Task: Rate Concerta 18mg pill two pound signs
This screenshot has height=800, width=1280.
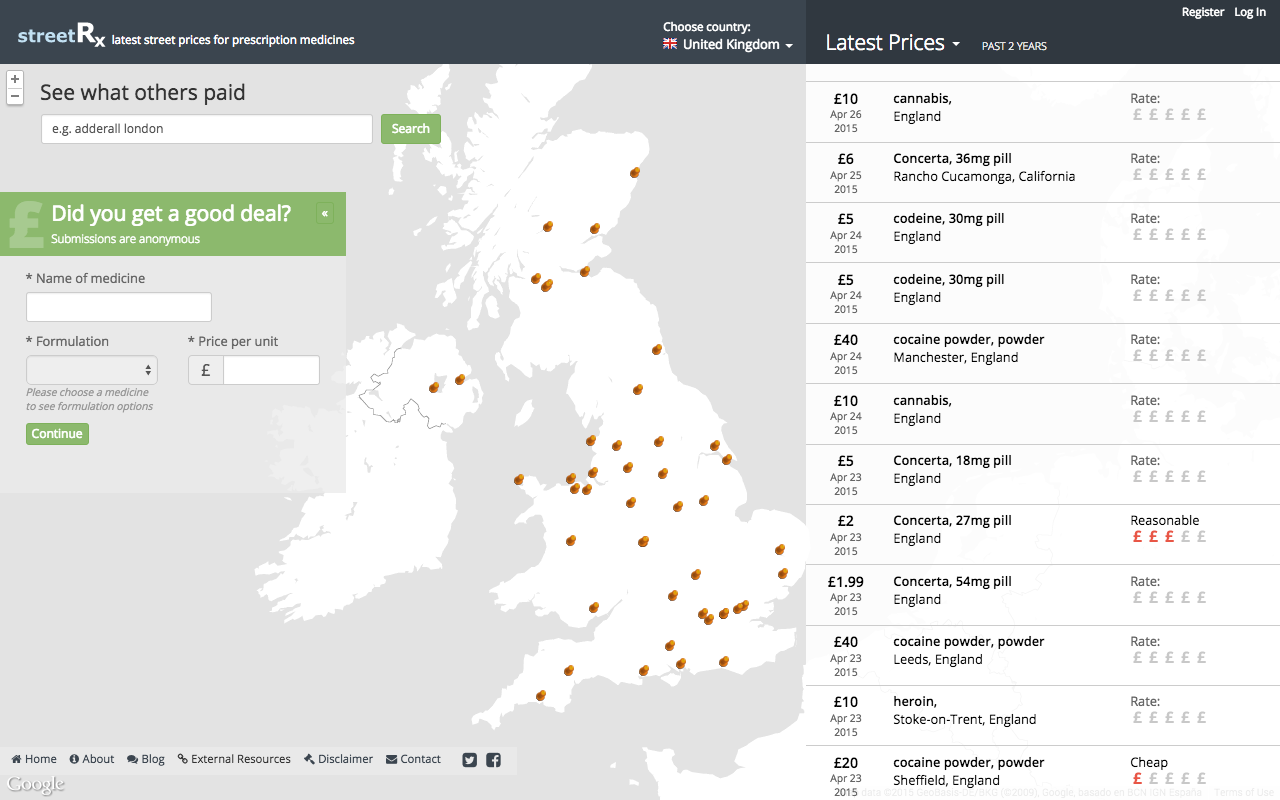Action: [x=1153, y=477]
